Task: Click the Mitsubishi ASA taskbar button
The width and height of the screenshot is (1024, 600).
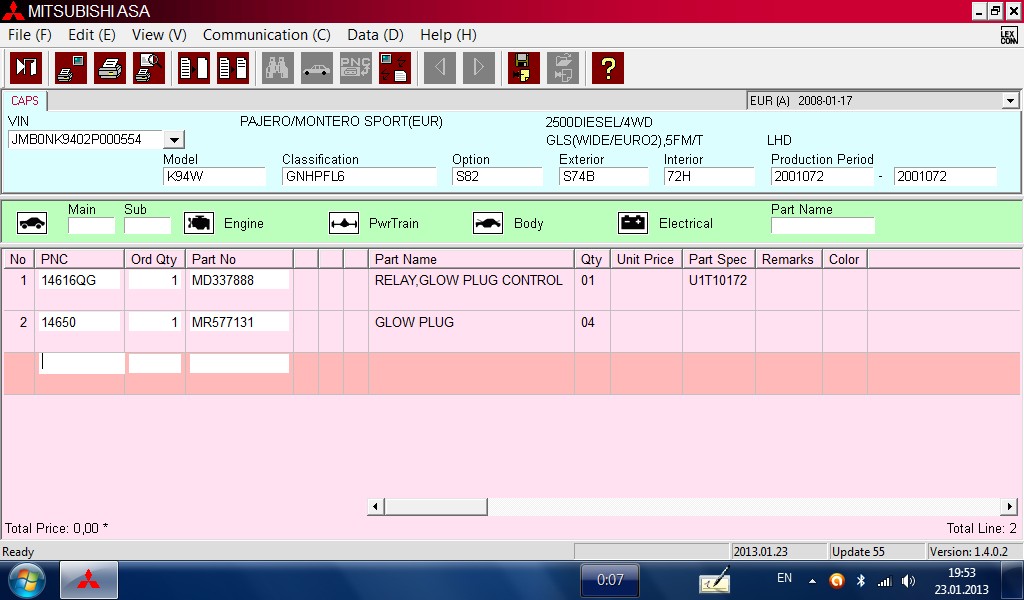Action: click(x=89, y=580)
